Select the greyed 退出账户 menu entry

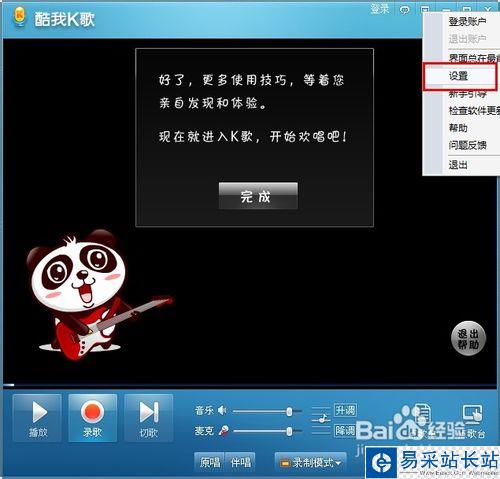point(467,39)
